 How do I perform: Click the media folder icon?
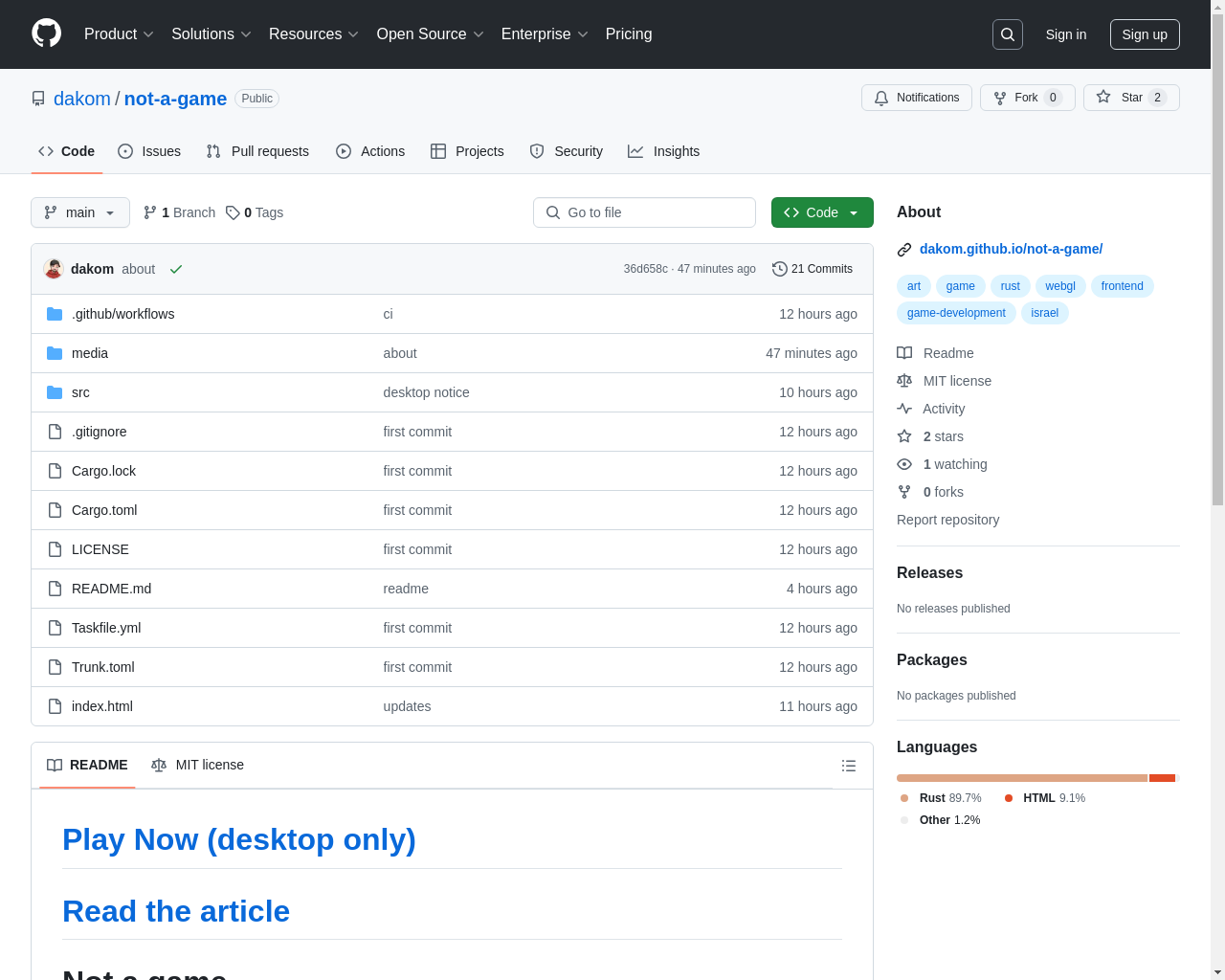pyautogui.click(x=55, y=353)
